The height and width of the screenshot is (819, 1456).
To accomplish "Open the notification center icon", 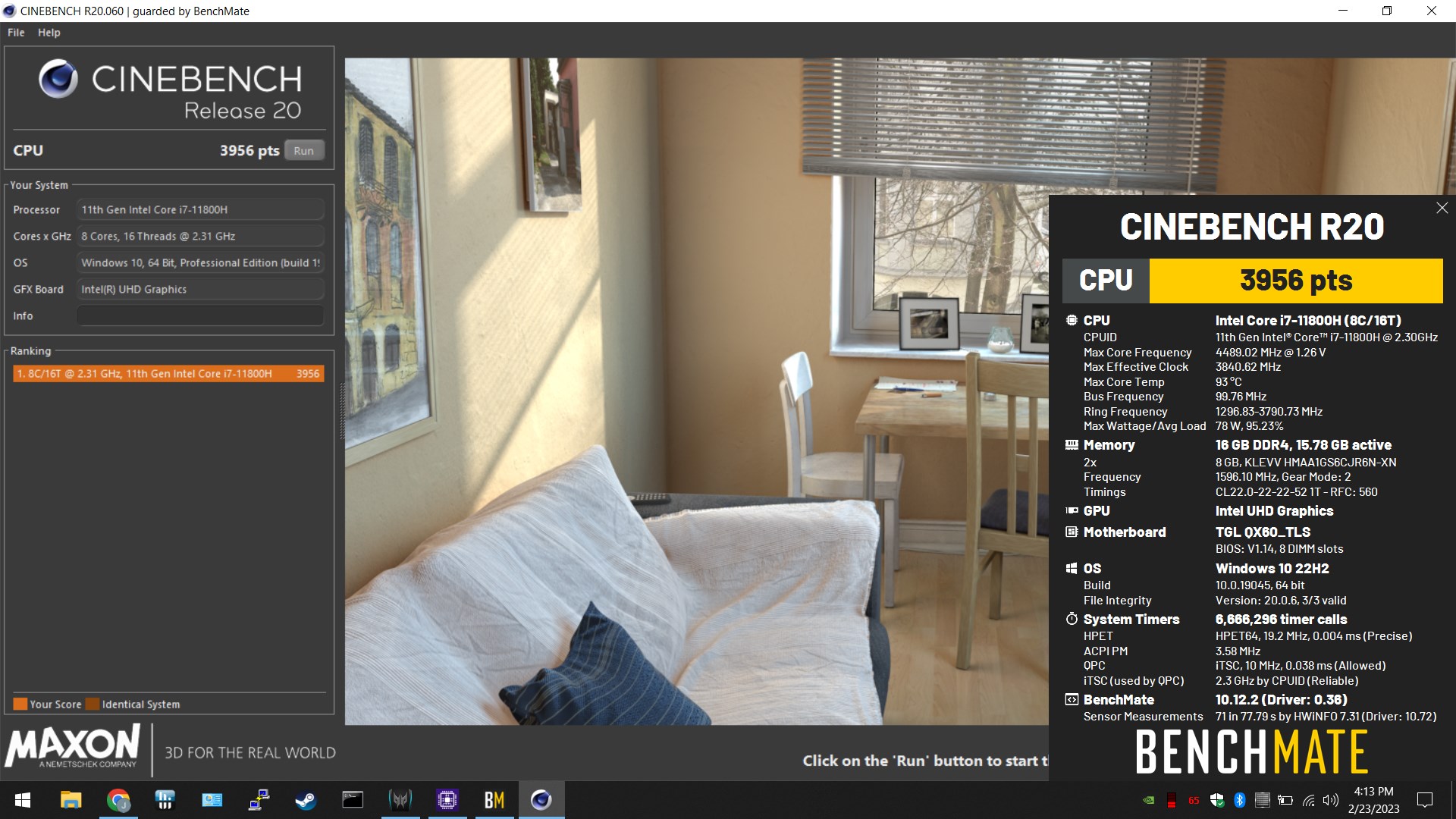I will tap(1425, 800).
